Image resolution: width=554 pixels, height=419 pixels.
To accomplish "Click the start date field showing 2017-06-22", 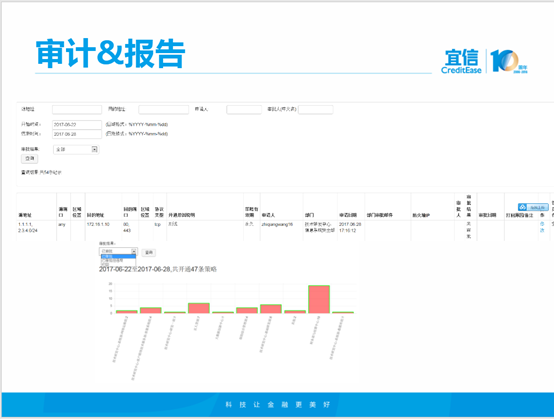I will click(x=77, y=124).
